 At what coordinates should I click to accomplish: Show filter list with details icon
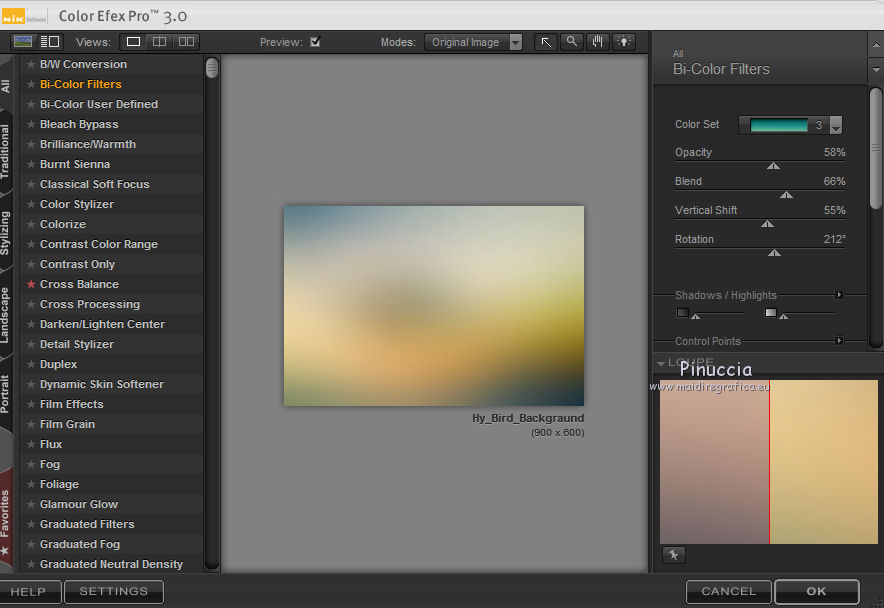coord(49,42)
